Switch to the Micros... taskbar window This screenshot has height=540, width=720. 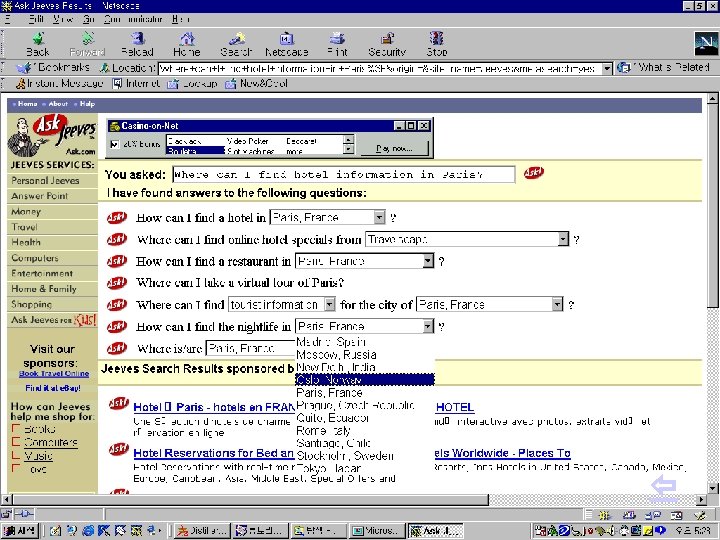377,531
